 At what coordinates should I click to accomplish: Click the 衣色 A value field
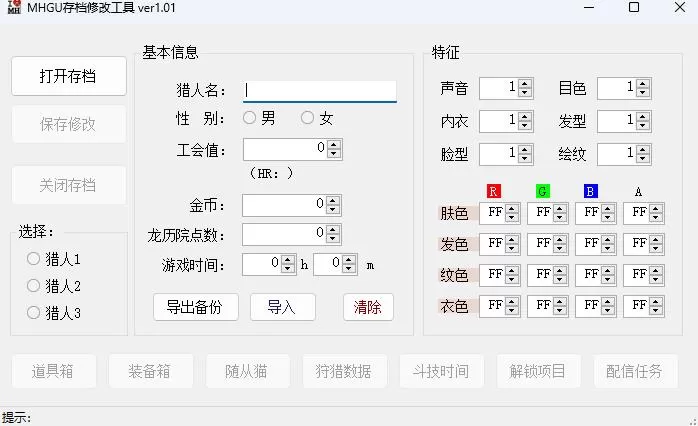[644, 306]
